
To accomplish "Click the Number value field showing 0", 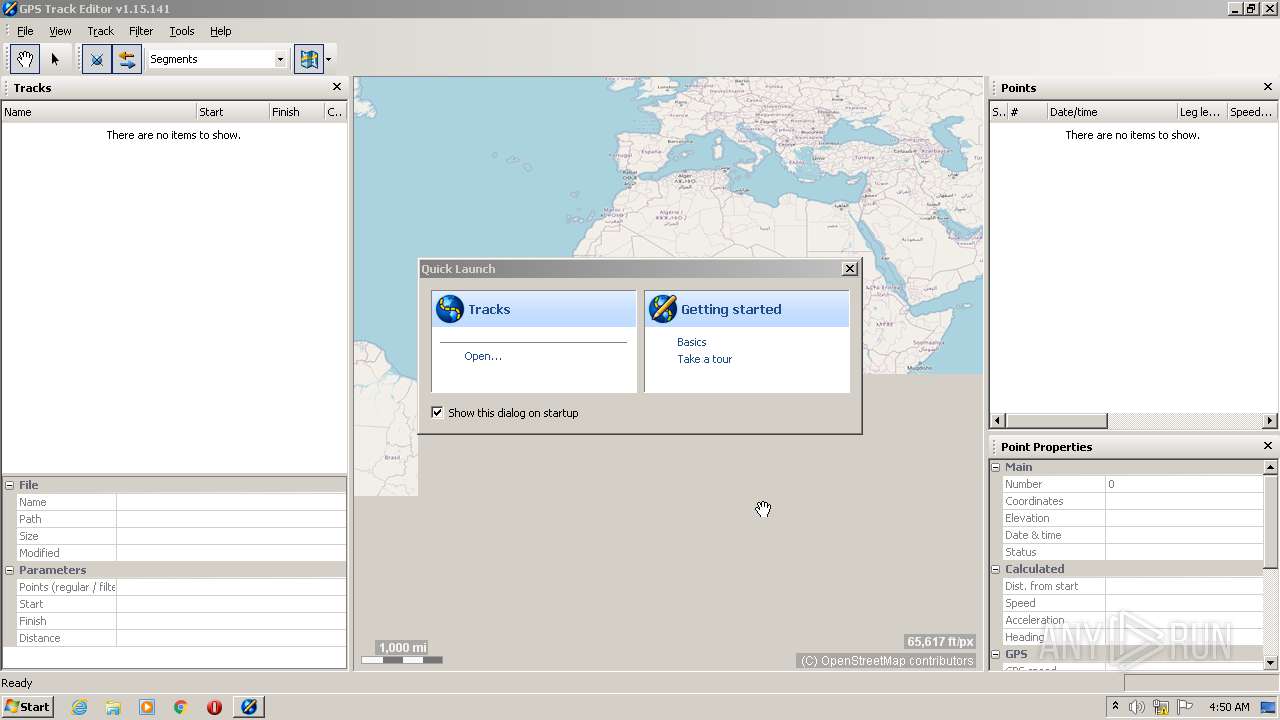I will 1184,484.
